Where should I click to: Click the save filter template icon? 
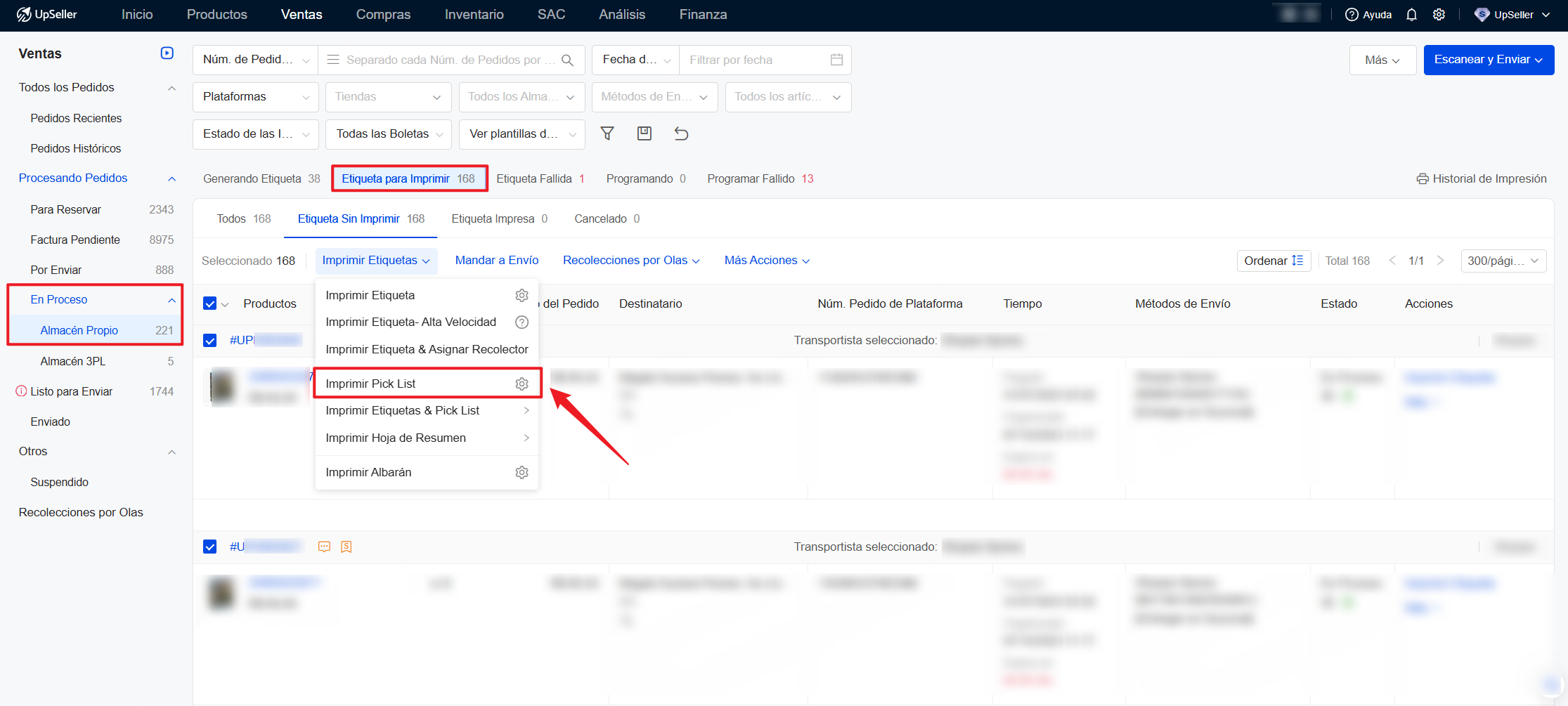coord(644,133)
